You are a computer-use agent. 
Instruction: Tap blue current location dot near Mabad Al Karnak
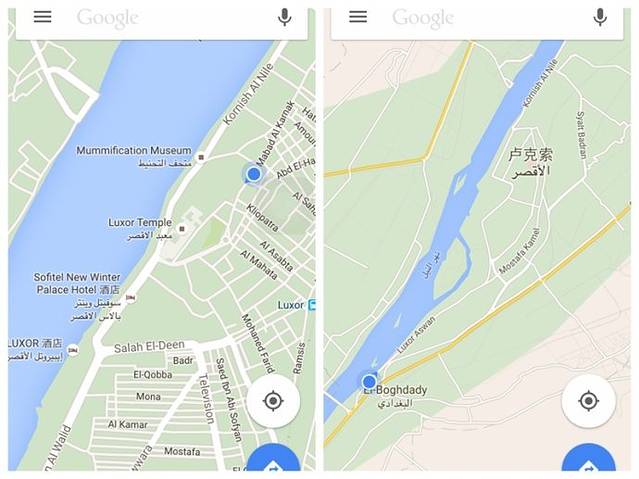(x=253, y=174)
